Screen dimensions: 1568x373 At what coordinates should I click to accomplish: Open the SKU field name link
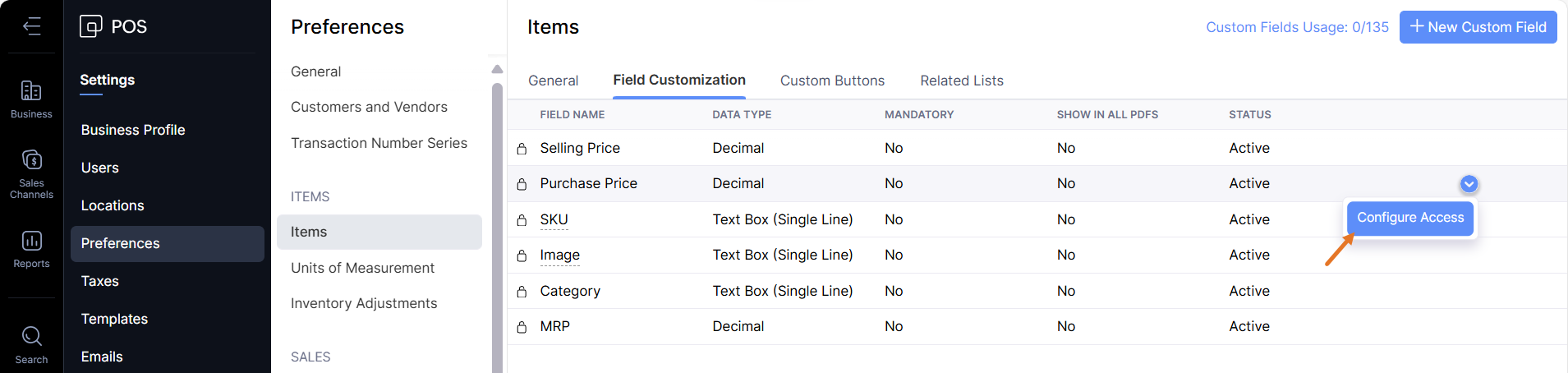[x=554, y=219]
